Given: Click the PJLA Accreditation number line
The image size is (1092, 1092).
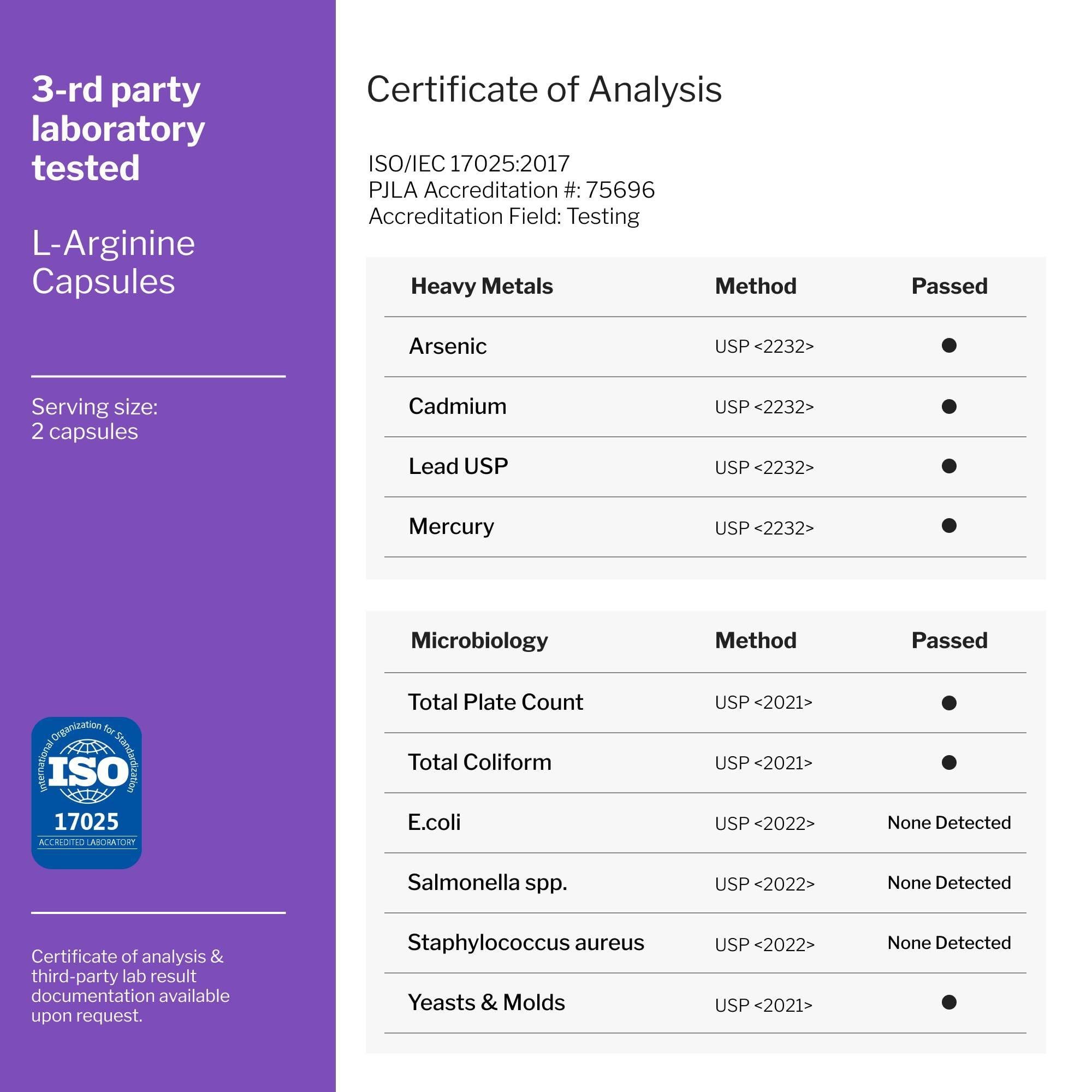Looking at the screenshot, I should click(511, 190).
